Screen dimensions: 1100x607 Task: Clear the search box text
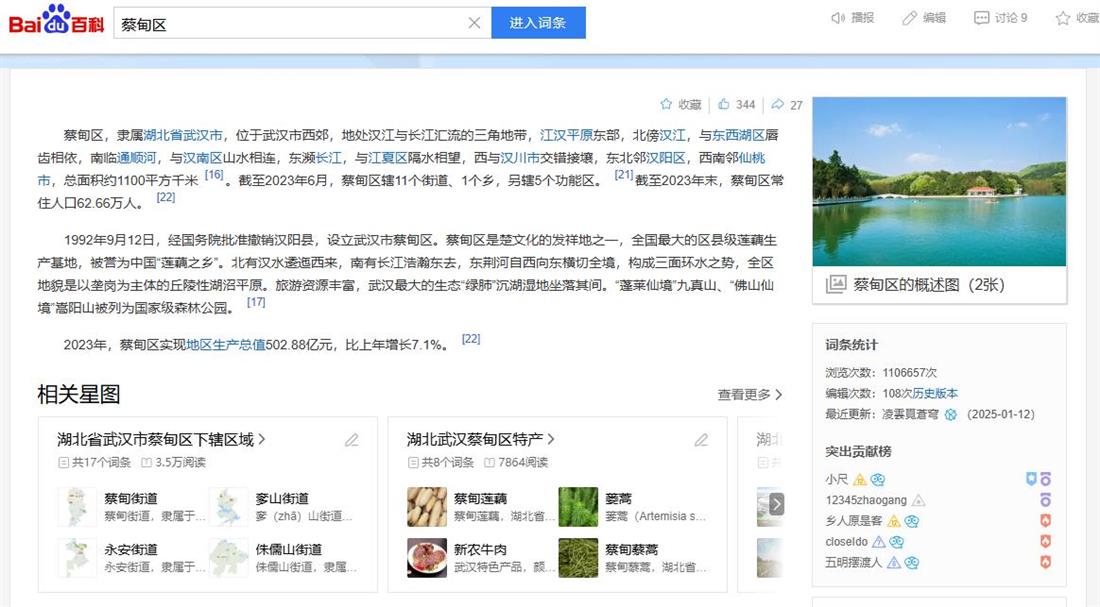coord(474,23)
